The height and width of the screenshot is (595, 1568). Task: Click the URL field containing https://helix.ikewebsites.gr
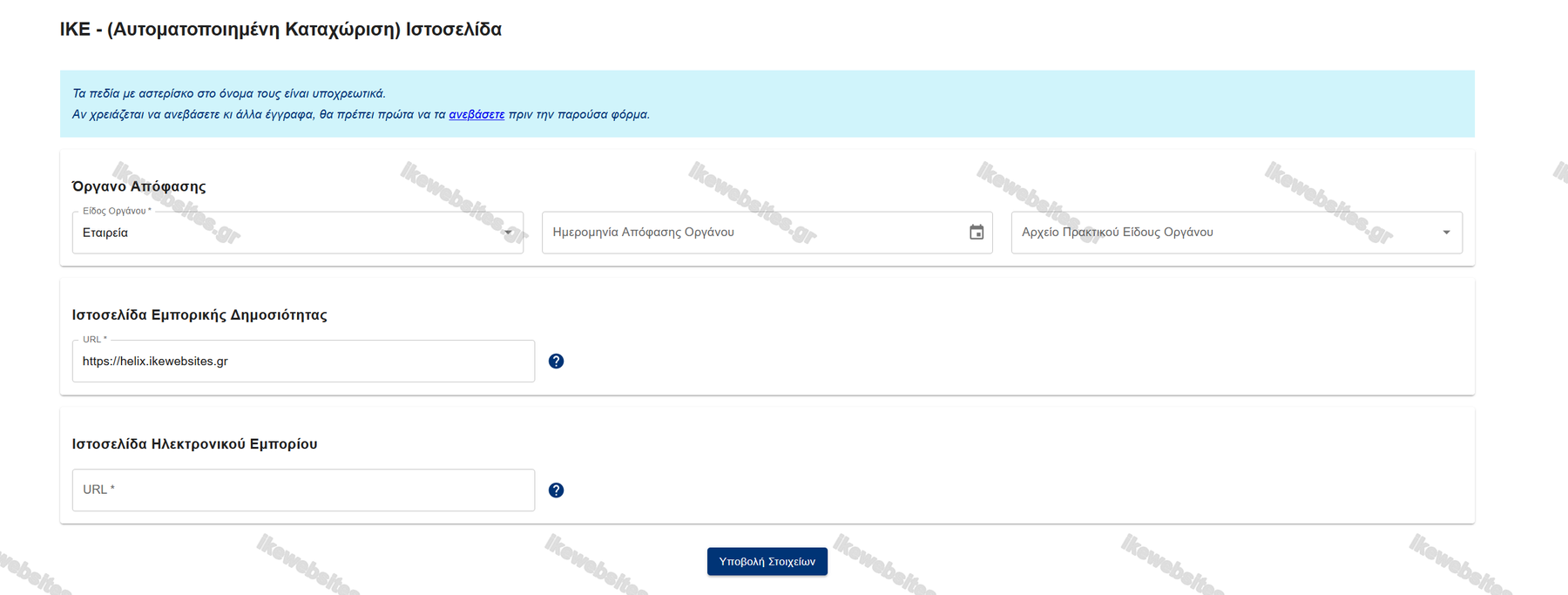(303, 362)
